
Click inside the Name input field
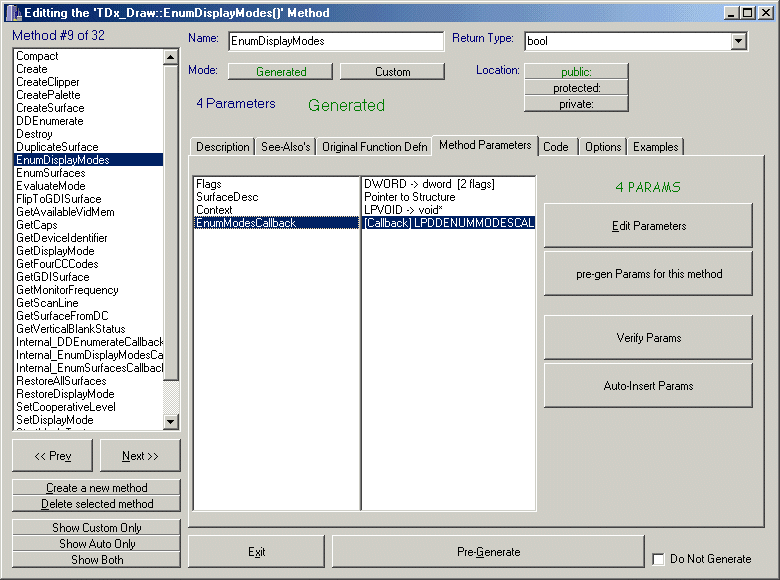pyautogui.click(x=334, y=42)
